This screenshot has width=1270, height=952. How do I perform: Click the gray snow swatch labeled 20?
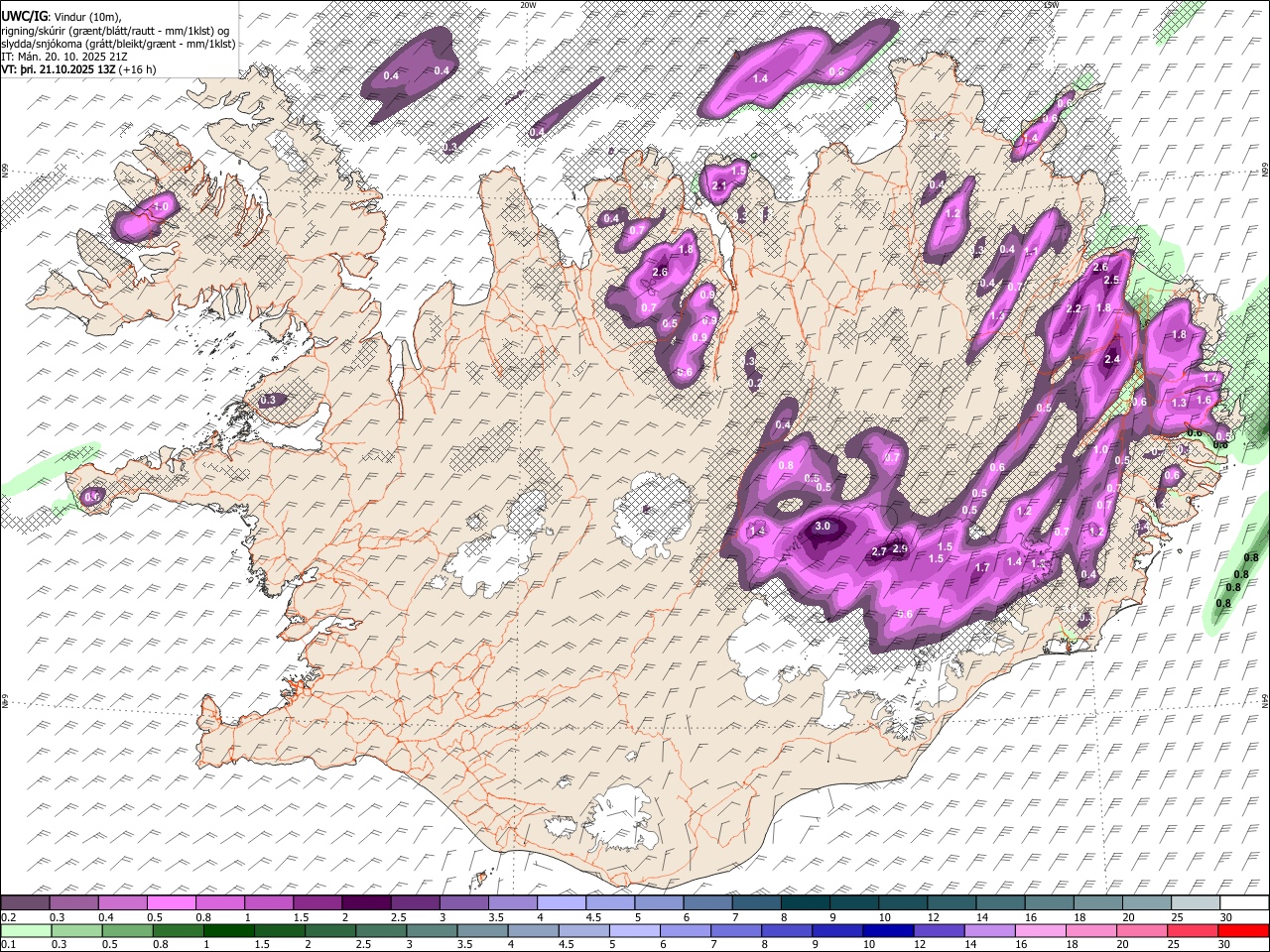(x=1147, y=903)
